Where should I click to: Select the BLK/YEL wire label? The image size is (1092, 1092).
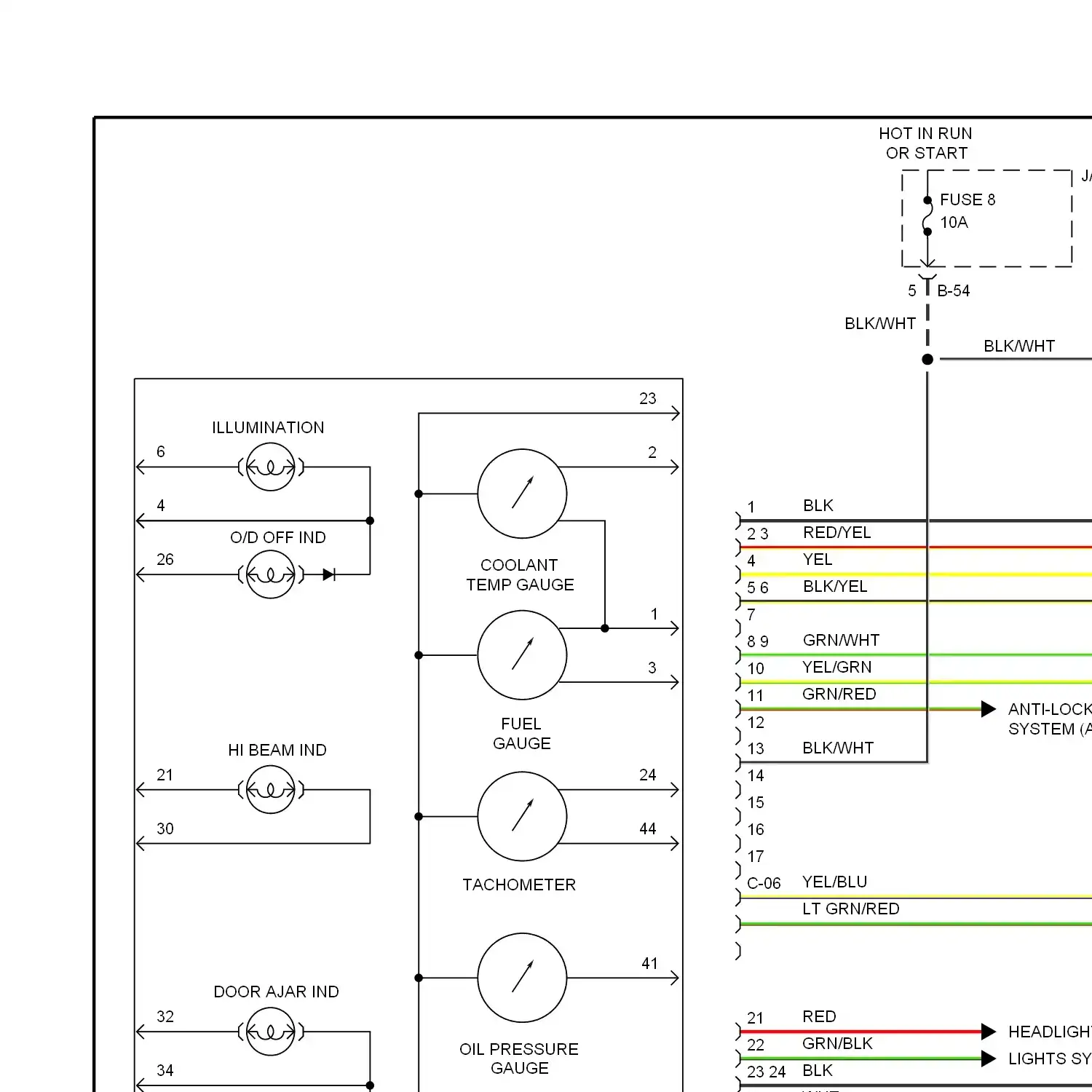pyautogui.click(x=835, y=586)
